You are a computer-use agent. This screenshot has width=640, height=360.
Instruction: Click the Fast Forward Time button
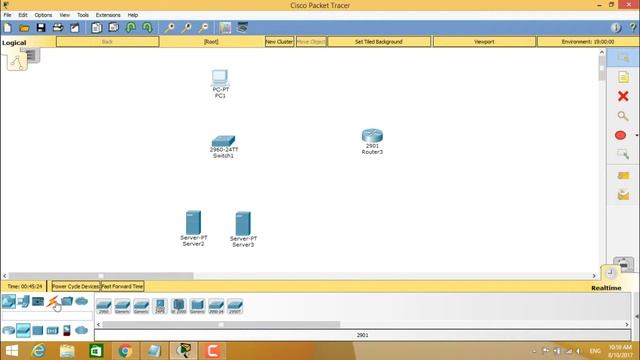[122, 286]
